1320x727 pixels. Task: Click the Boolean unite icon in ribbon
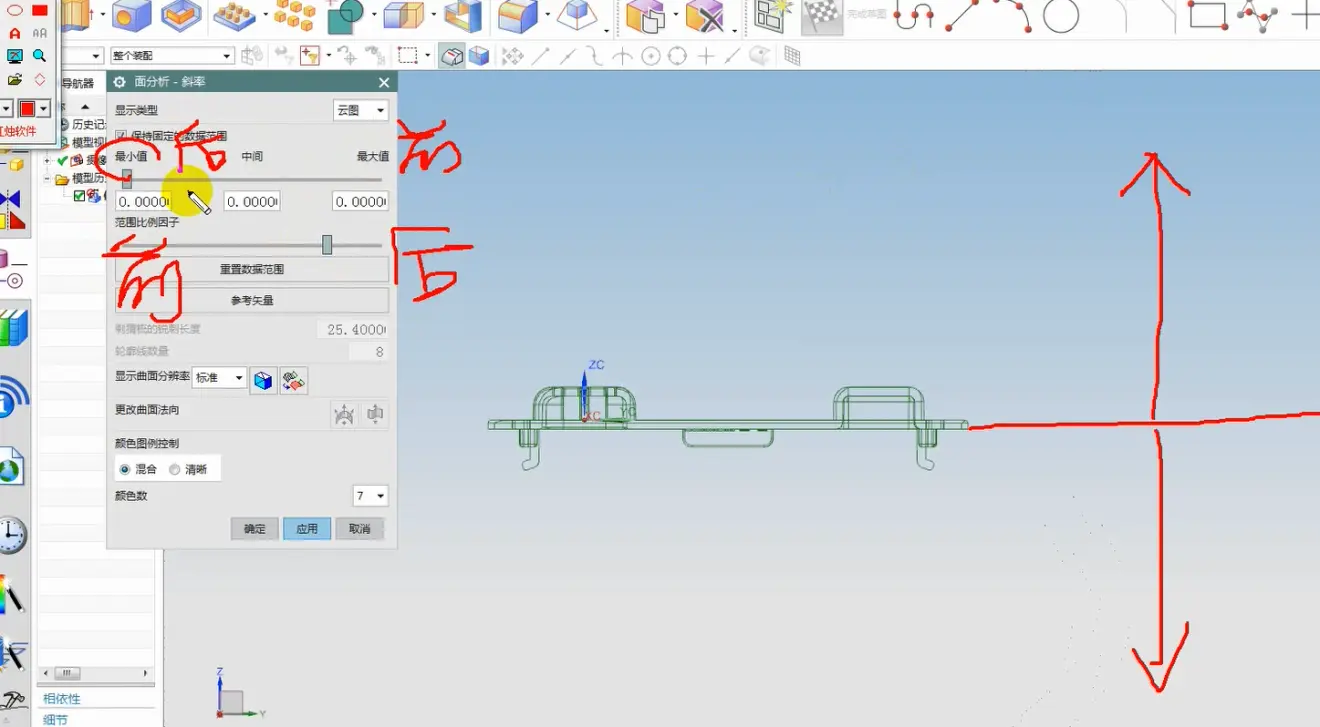(x=346, y=15)
